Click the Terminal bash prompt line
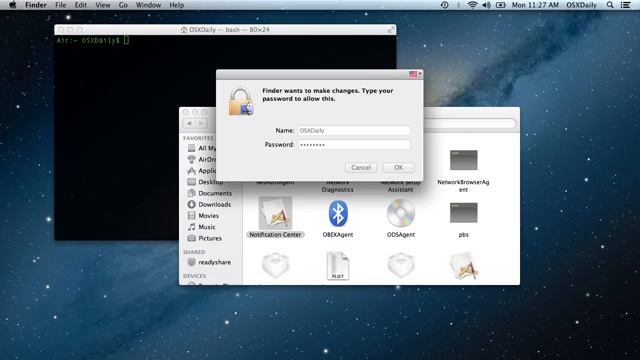 93,40
